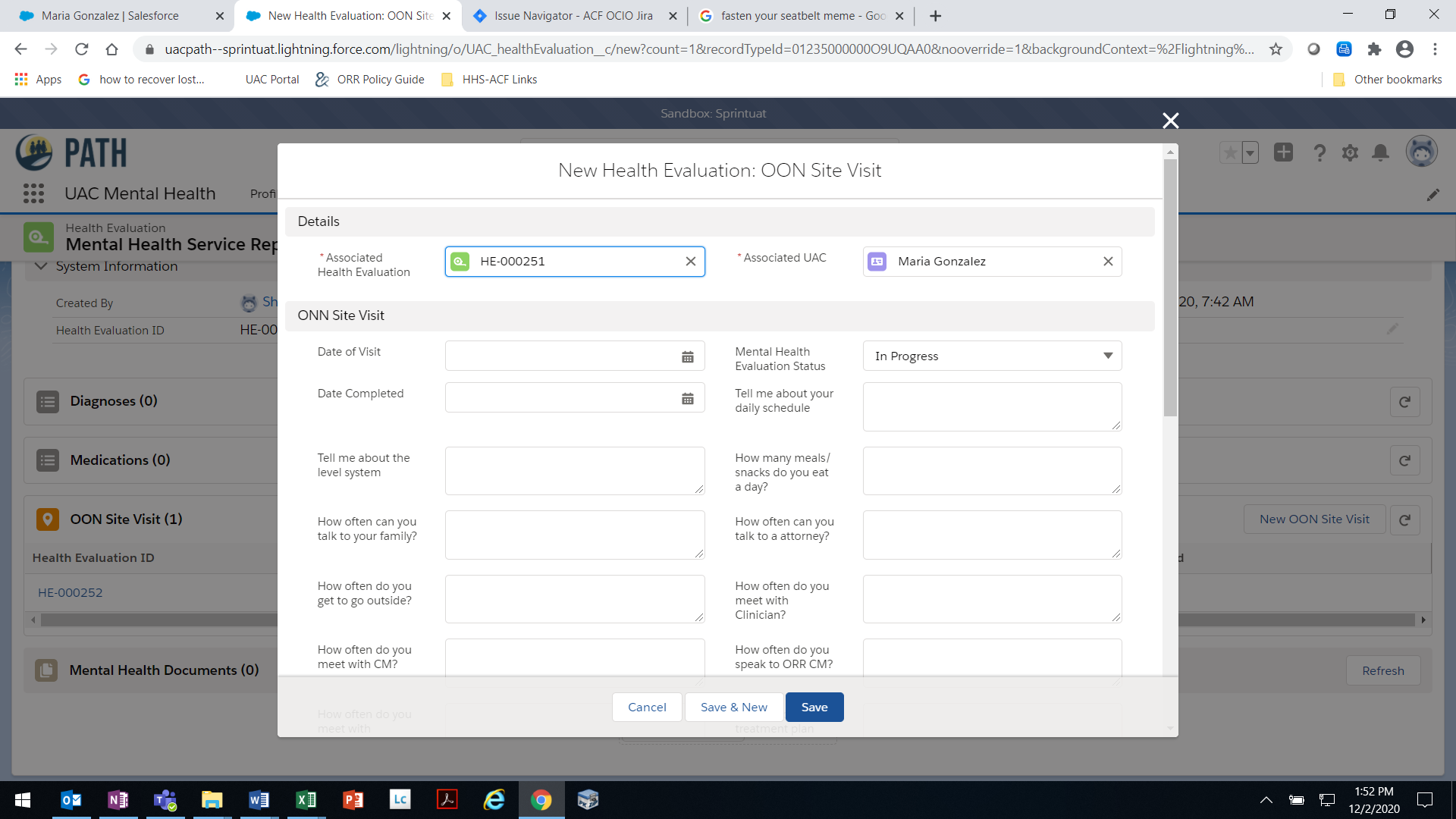
Task: Close the New Health Evaluation dialog
Action: pyautogui.click(x=1170, y=121)
